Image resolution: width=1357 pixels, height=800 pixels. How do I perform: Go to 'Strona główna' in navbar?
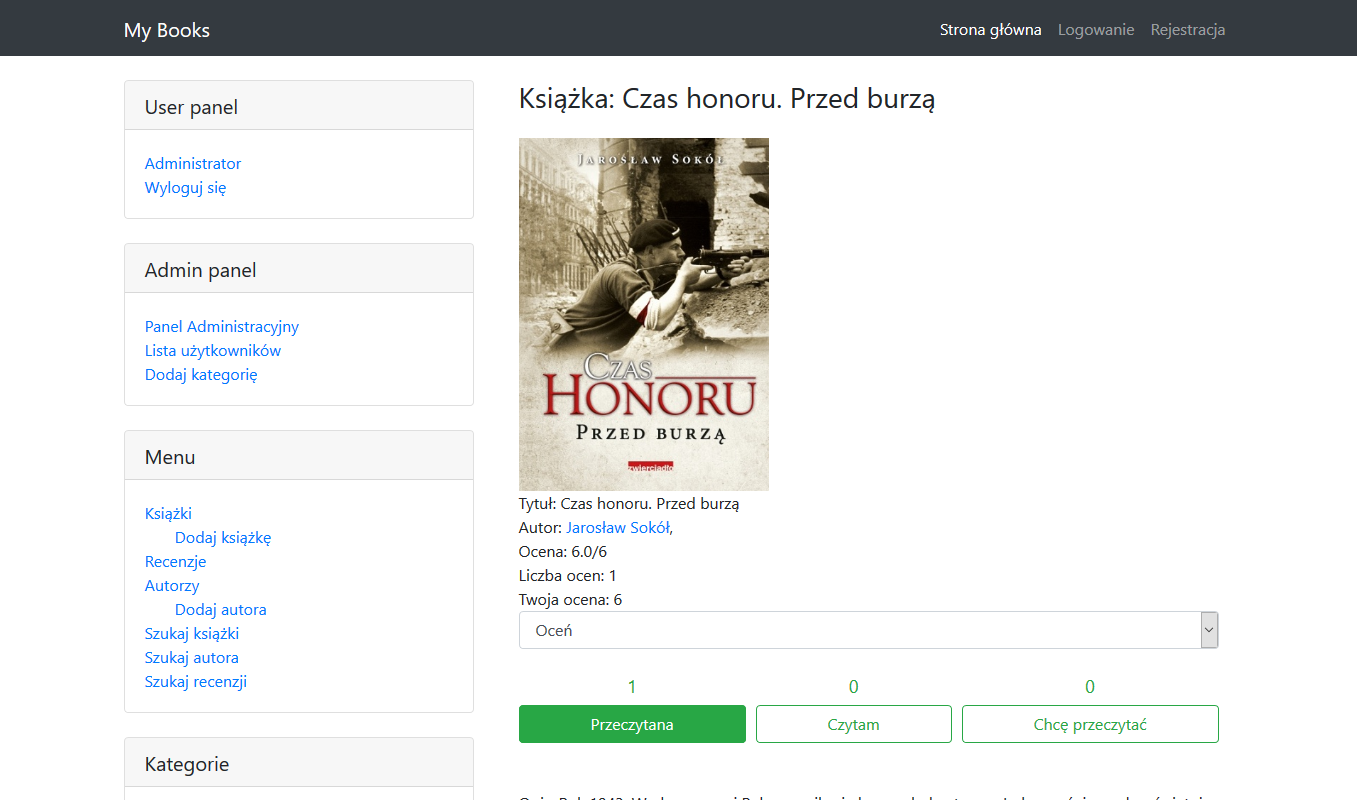(990, 30)
